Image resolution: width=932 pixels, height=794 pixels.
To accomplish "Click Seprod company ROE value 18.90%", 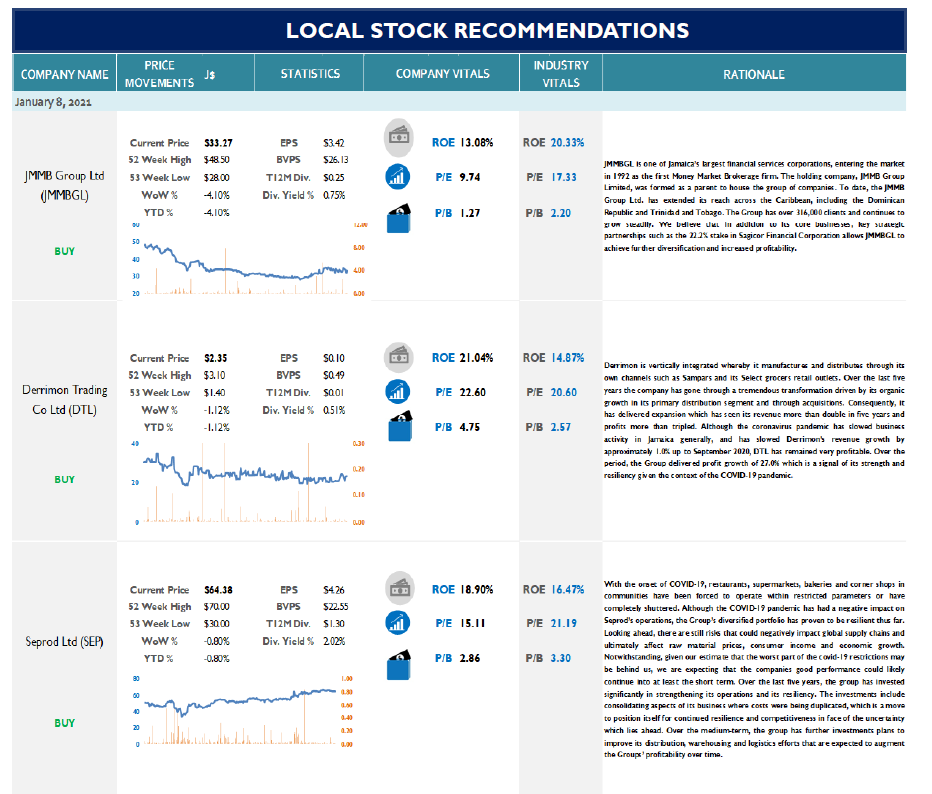I will [477, 590].
